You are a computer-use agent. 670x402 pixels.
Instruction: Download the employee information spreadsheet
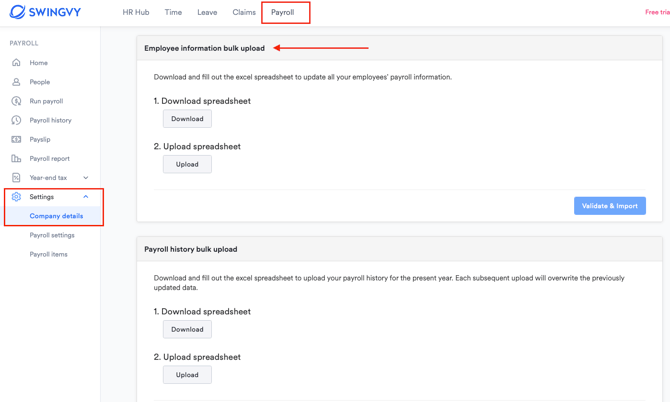pos(187,119)
